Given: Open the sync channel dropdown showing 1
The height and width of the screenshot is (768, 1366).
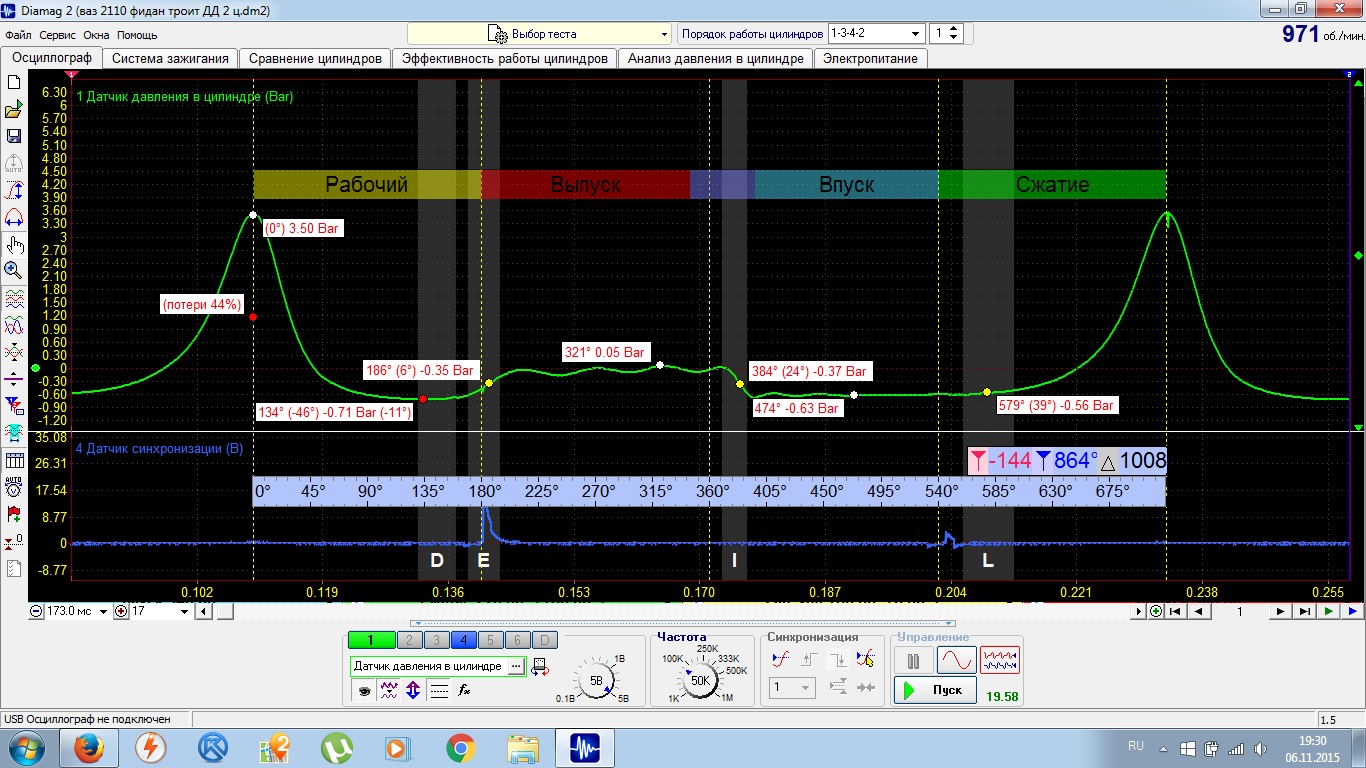Looking at the screenshot, I should point(793,688).
